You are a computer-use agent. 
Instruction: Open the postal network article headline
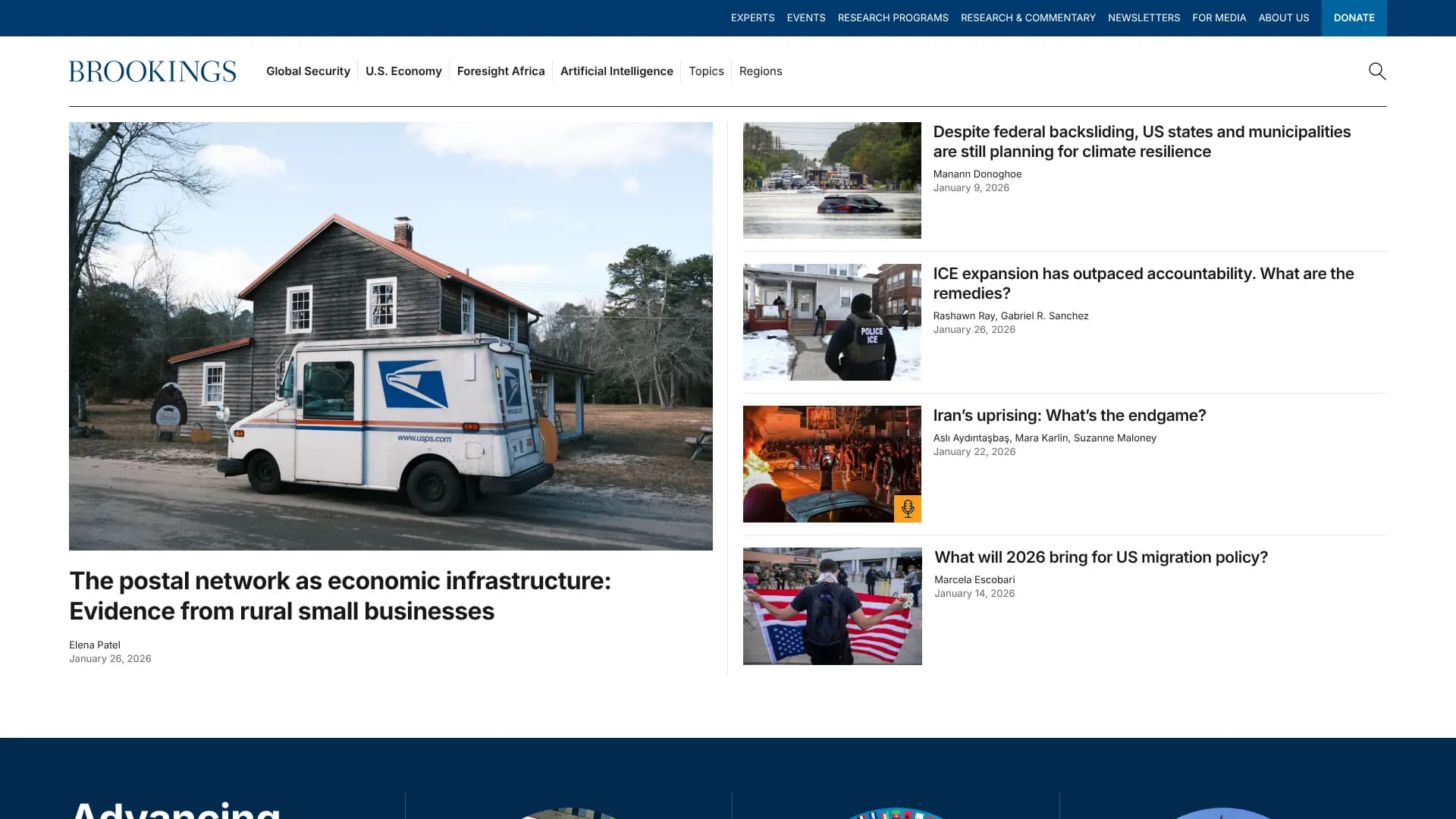(340, 595)
